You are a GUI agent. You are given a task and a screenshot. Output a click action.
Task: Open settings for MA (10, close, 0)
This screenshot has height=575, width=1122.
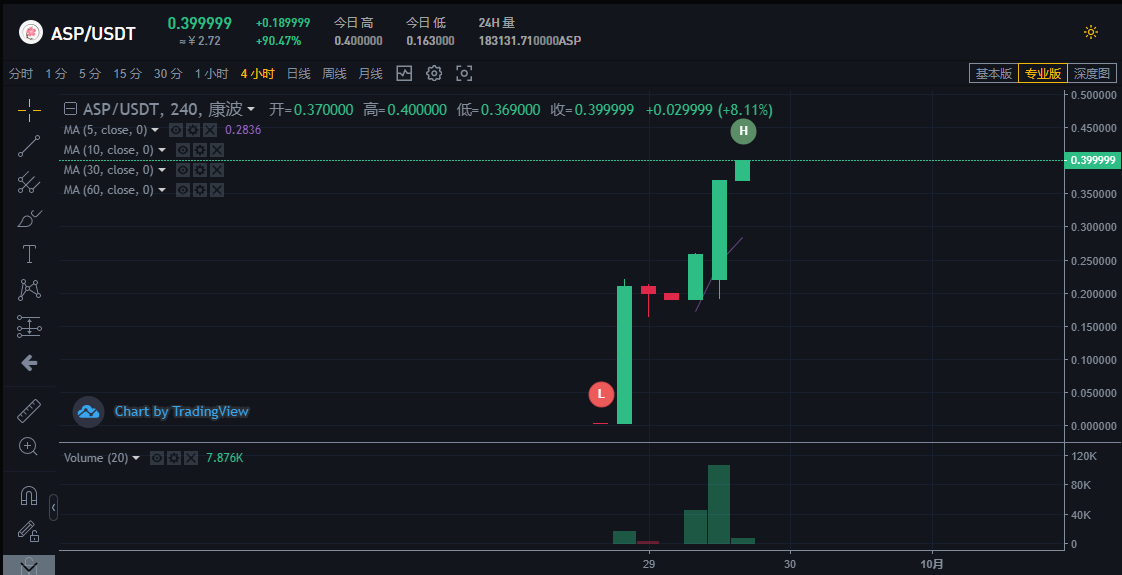(x=200, y=150)
